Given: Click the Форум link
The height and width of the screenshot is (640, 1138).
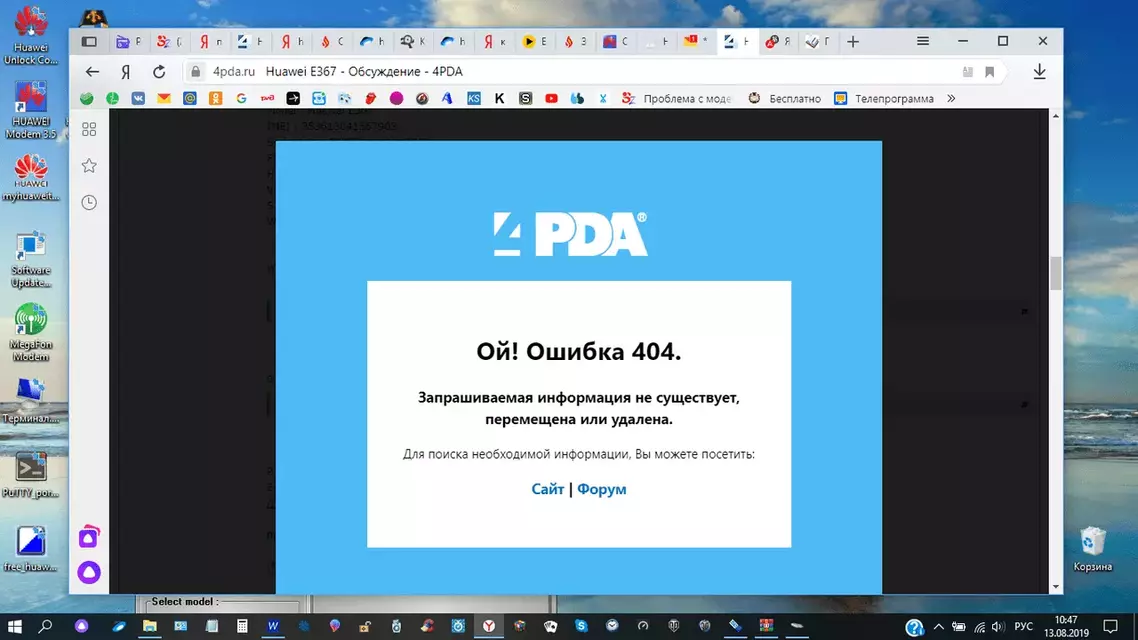Looking at the screenshot, I should click(602, 489).
